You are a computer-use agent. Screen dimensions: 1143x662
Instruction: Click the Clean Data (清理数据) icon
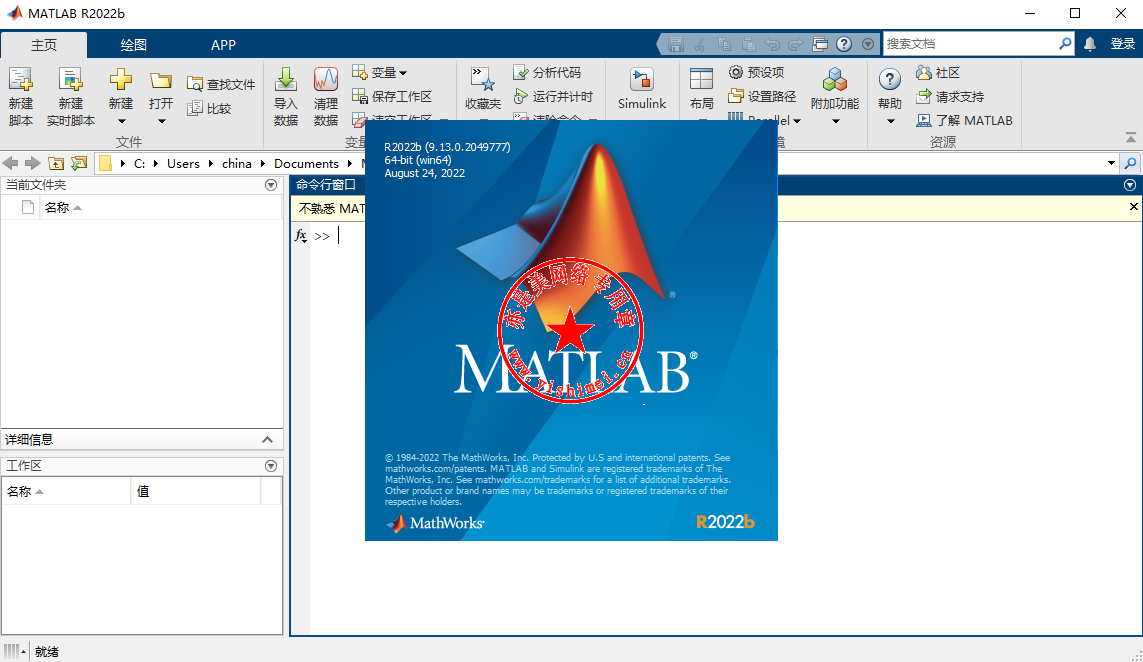[x=326, y=79]
